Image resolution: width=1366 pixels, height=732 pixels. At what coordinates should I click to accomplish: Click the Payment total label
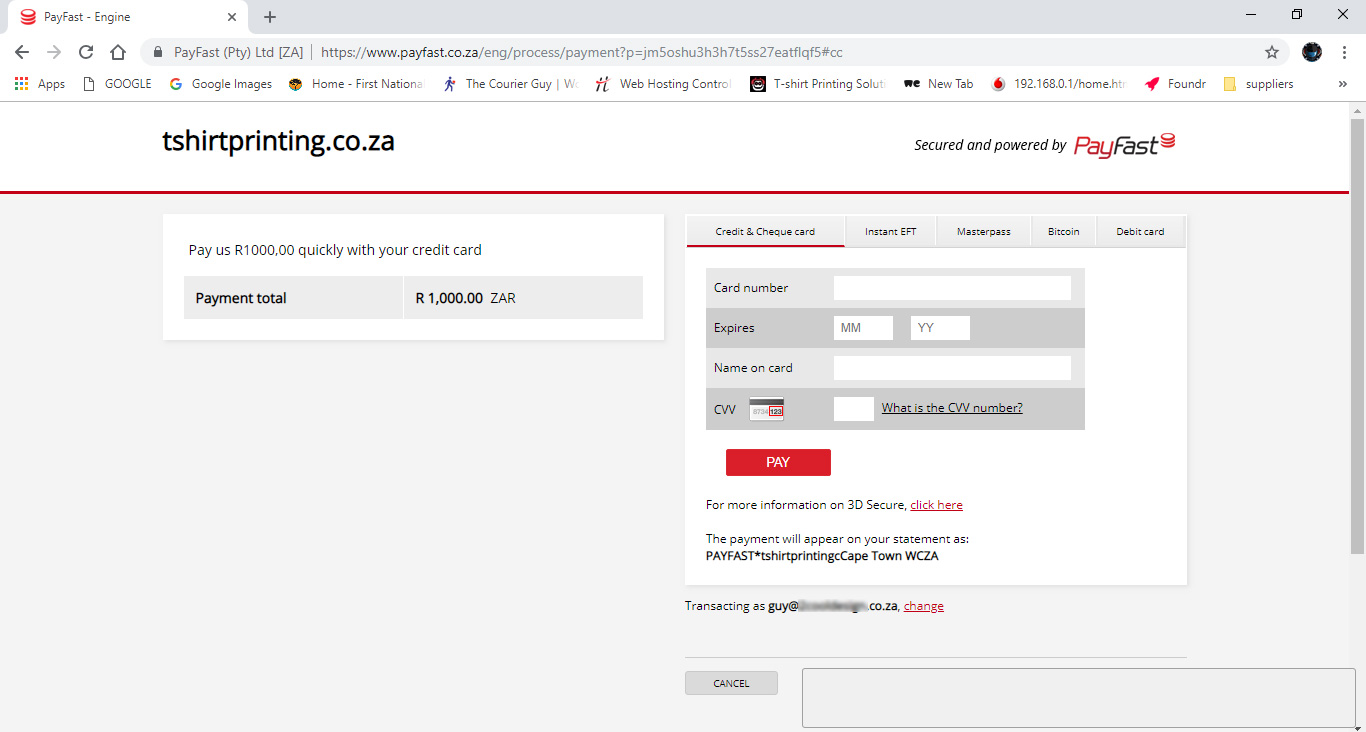tap(241, 298)
